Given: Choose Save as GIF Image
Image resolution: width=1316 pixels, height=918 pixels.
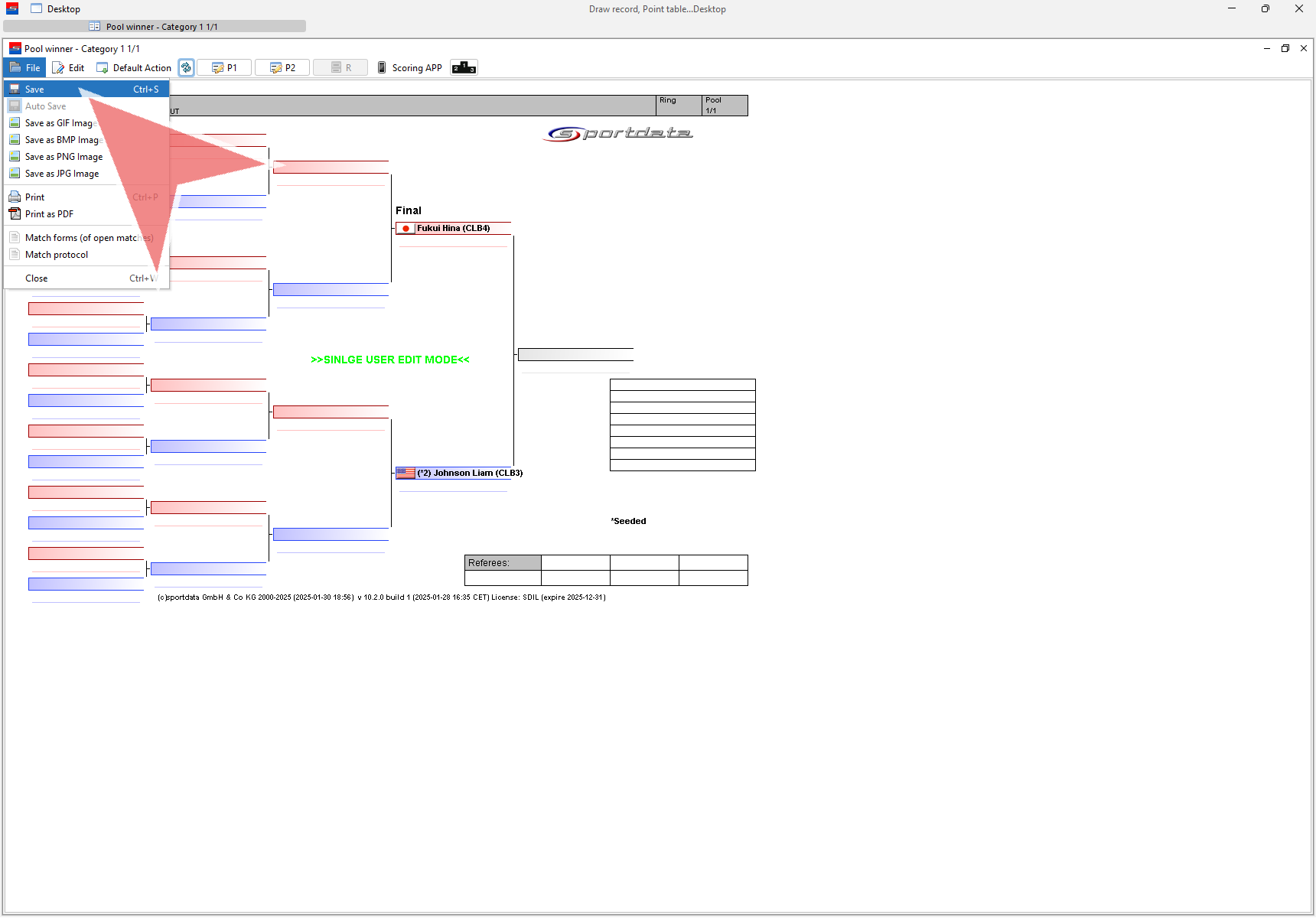Looking at the screenshot, I should (x=86, y=123).
